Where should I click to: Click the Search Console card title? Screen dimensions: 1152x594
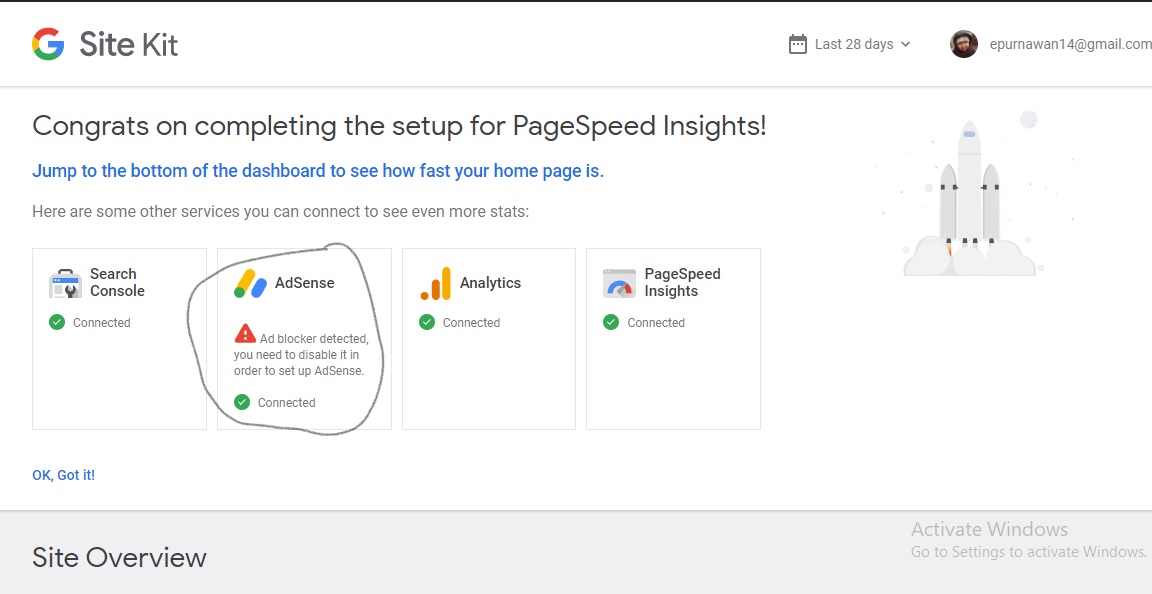tap(118, 282)
